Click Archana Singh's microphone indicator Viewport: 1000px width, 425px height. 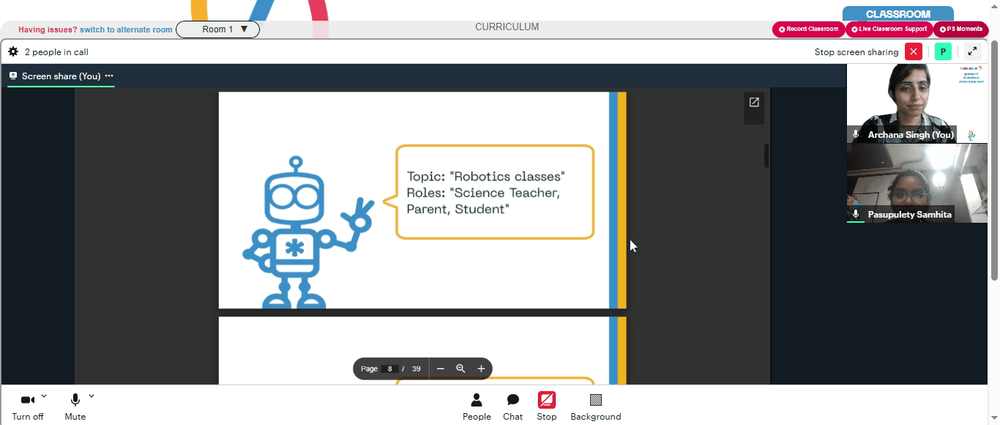856,135
